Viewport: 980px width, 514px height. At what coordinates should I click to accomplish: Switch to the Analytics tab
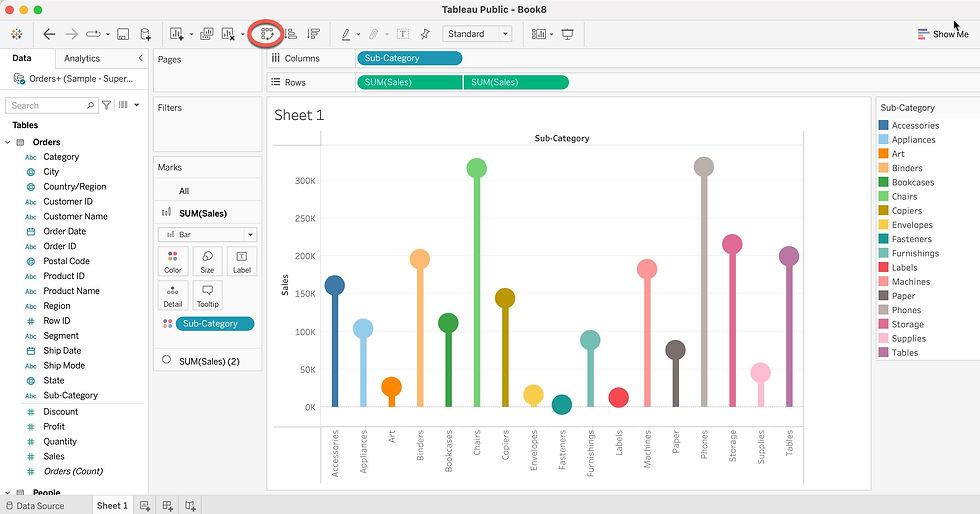[x=82, y=58]
